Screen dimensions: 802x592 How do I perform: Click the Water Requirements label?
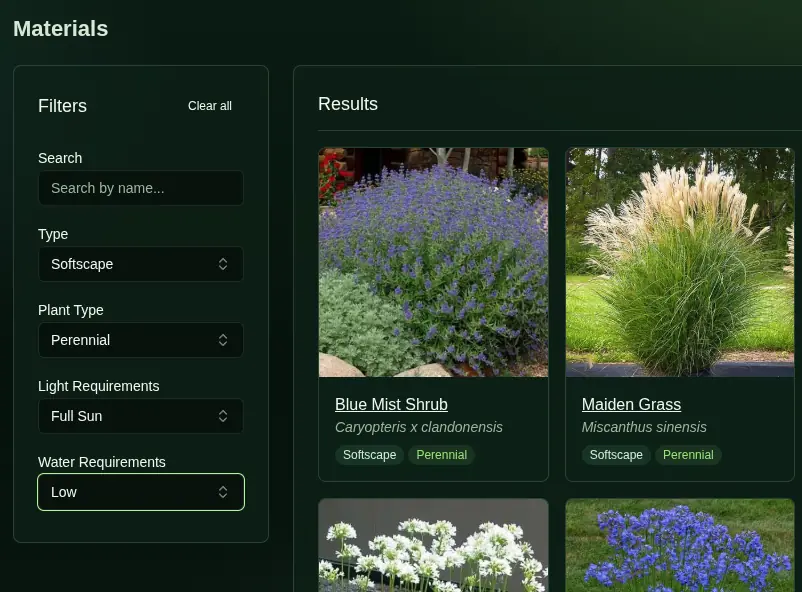[102, 462]
